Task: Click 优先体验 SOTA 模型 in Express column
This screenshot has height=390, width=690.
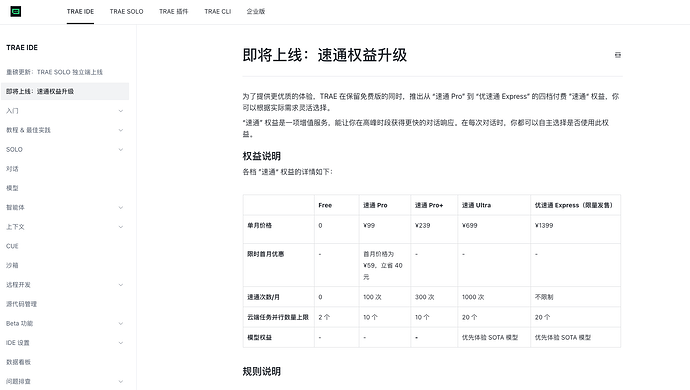Action: tap(563, 338)
